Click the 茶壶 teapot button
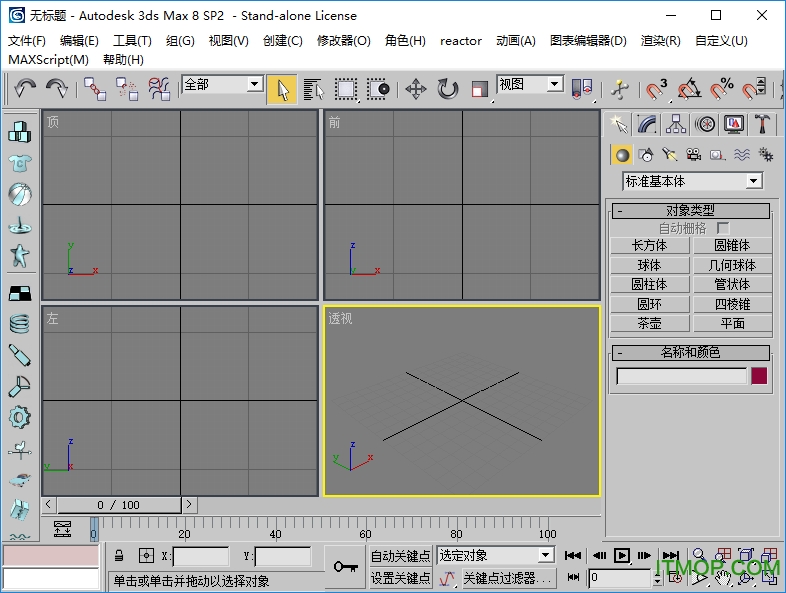 click(649, 324)
